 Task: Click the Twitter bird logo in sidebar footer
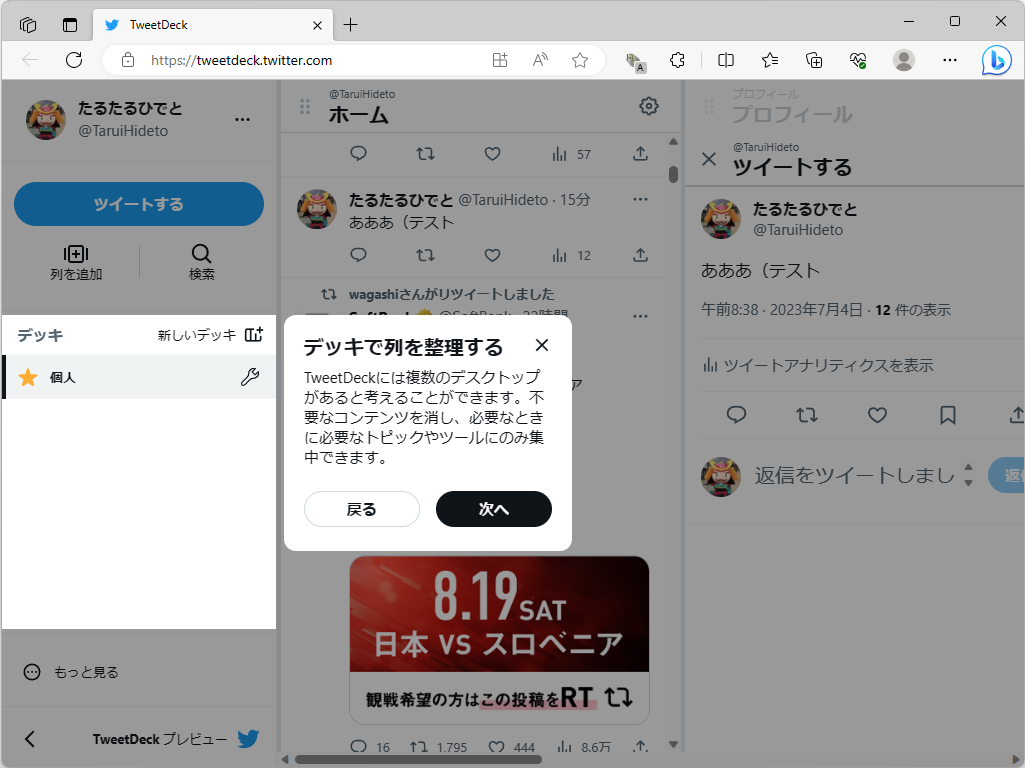coord(247,739)
